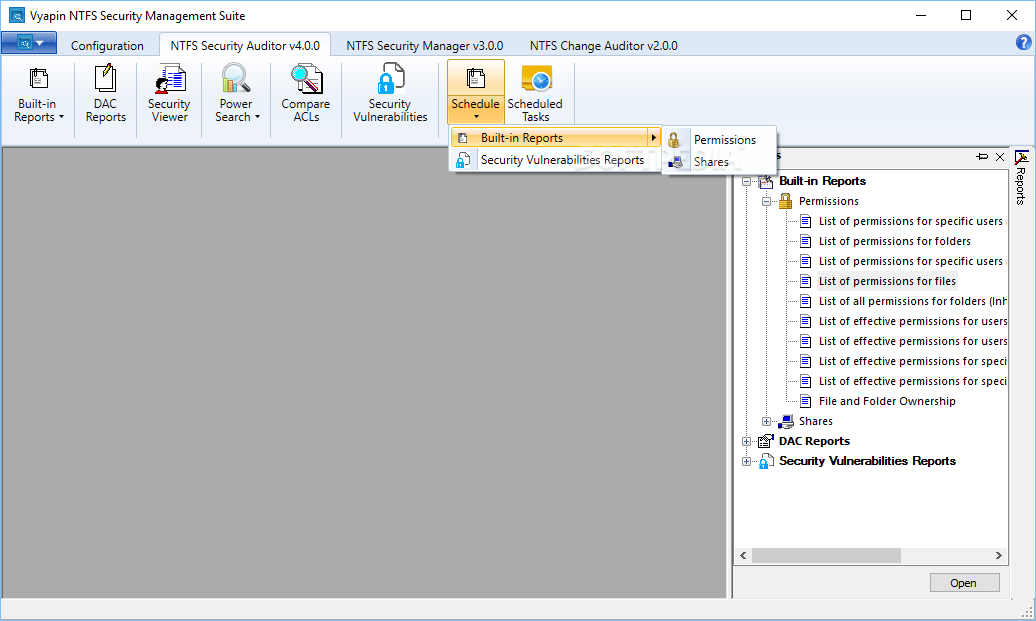Click the Shares computer icon in tree
The width and height of the screenshot is (1036, 621).
point(786,421)
